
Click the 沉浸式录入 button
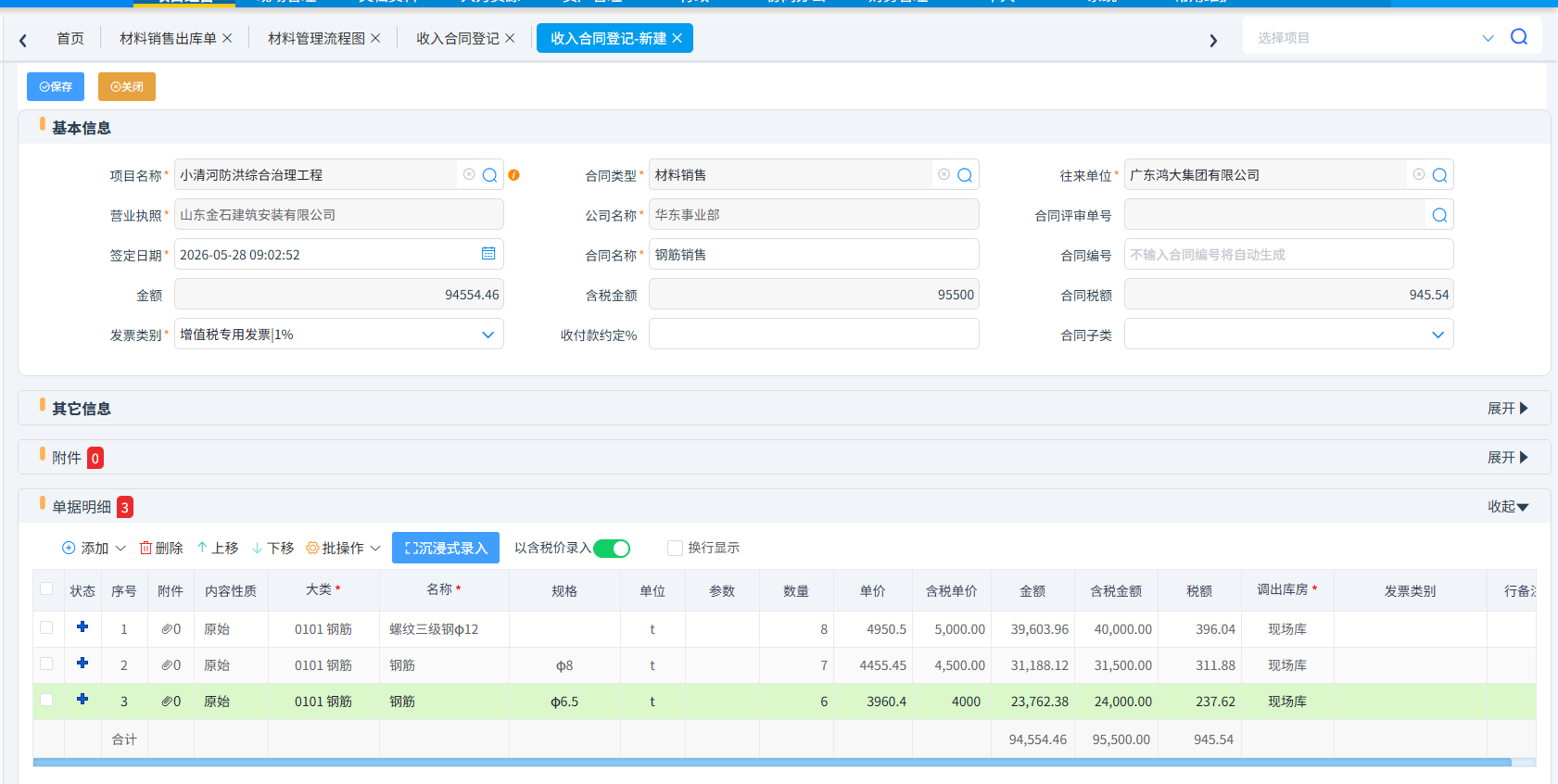tap(446, 548)
